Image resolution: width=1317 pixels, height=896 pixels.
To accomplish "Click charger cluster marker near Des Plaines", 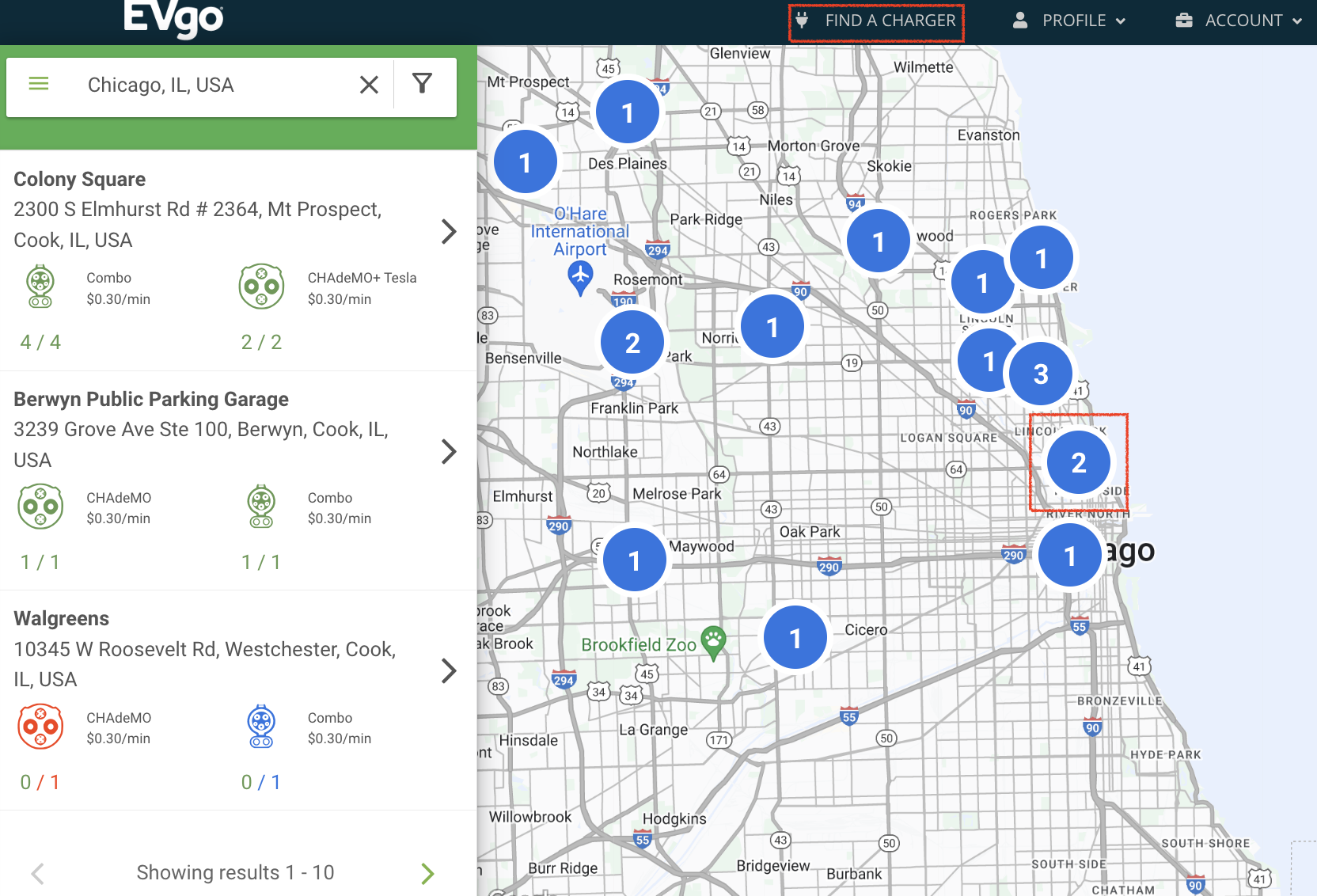I will 628,112.
